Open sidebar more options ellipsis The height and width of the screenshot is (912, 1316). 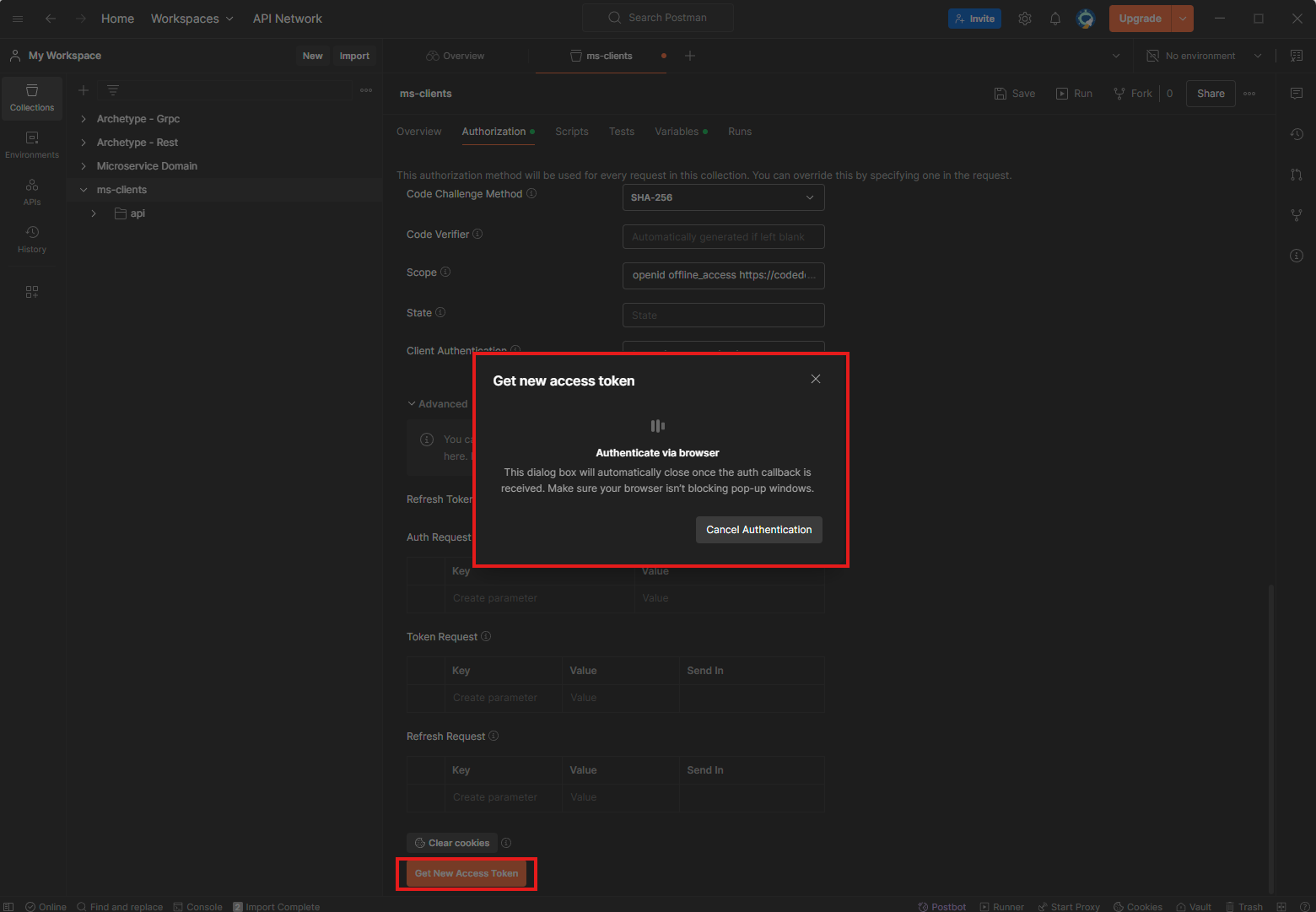click(x=366, y=90)
